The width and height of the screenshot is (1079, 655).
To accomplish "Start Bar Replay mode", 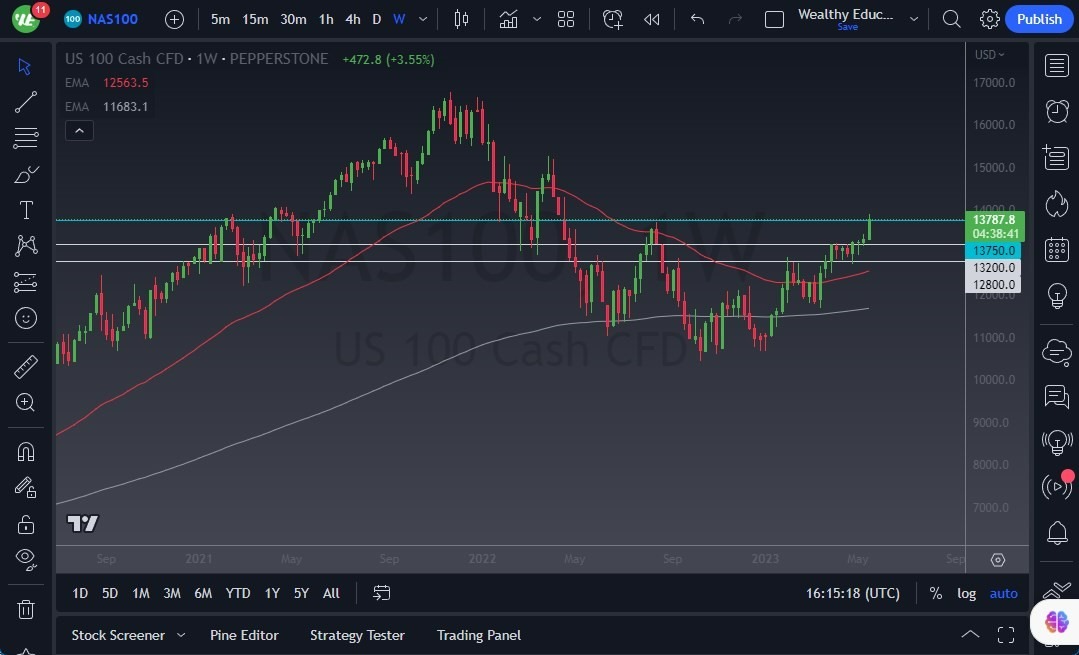I will (x=651, y=18).
